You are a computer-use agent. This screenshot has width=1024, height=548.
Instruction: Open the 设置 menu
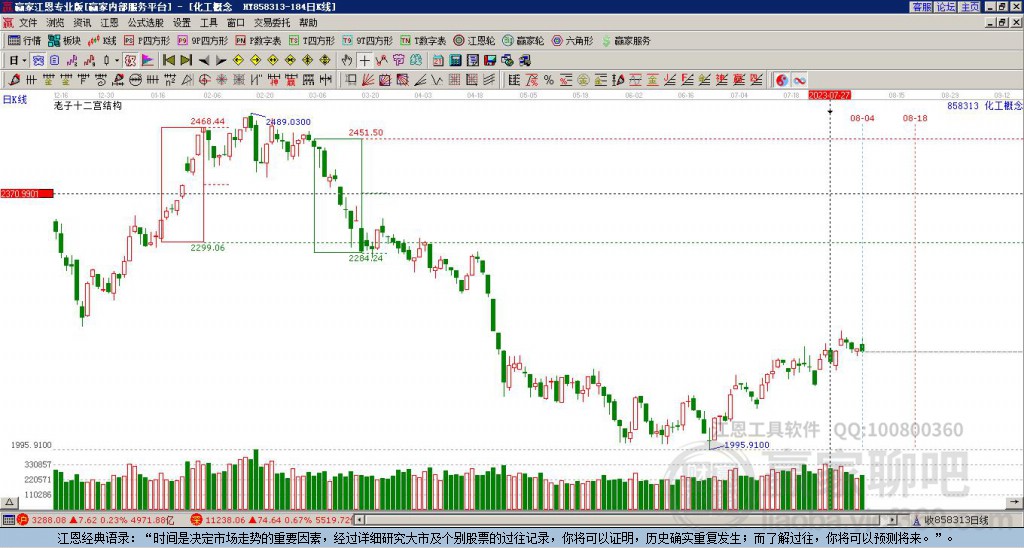[182, 23]
